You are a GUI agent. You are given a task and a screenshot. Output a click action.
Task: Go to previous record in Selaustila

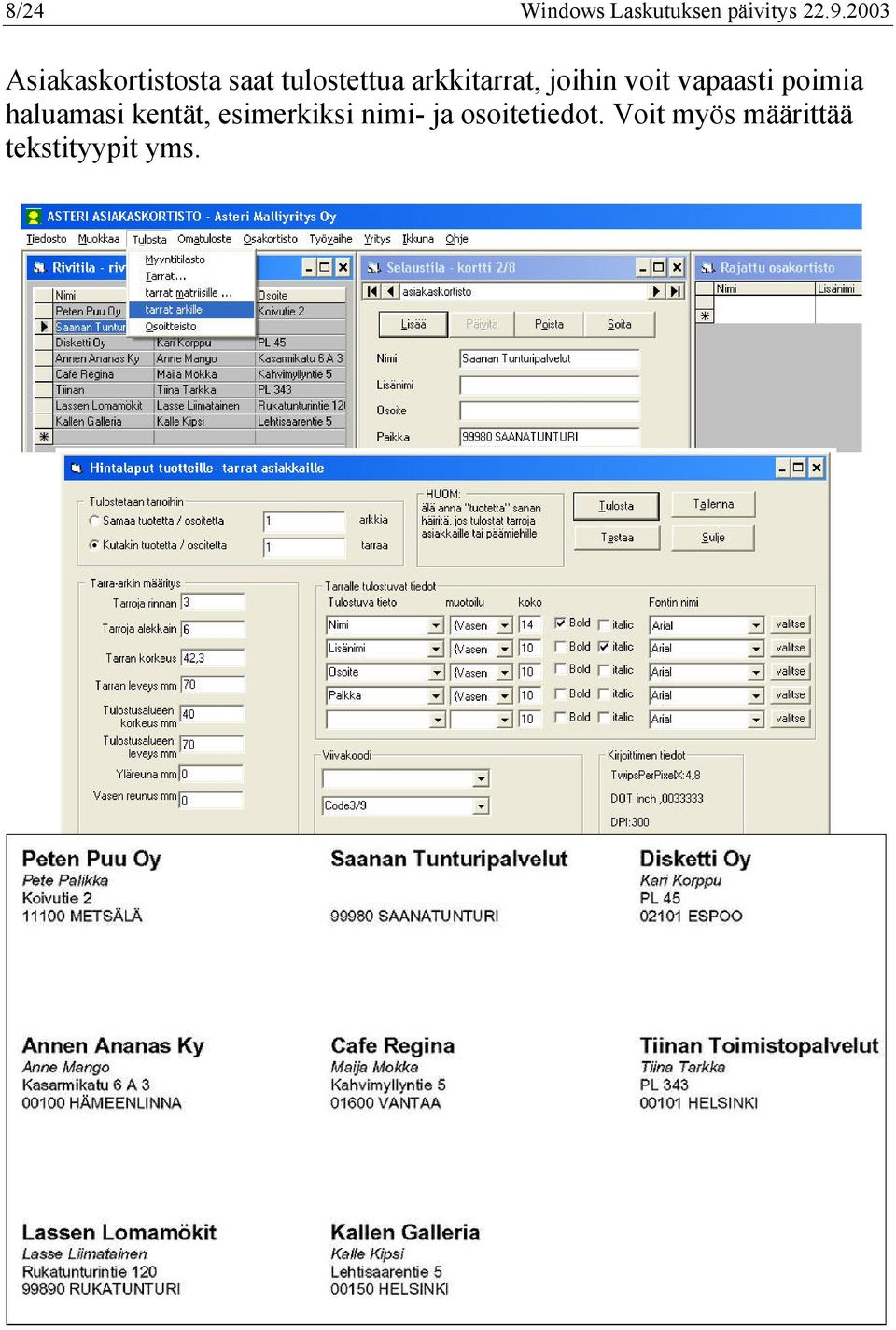[390, 291]
